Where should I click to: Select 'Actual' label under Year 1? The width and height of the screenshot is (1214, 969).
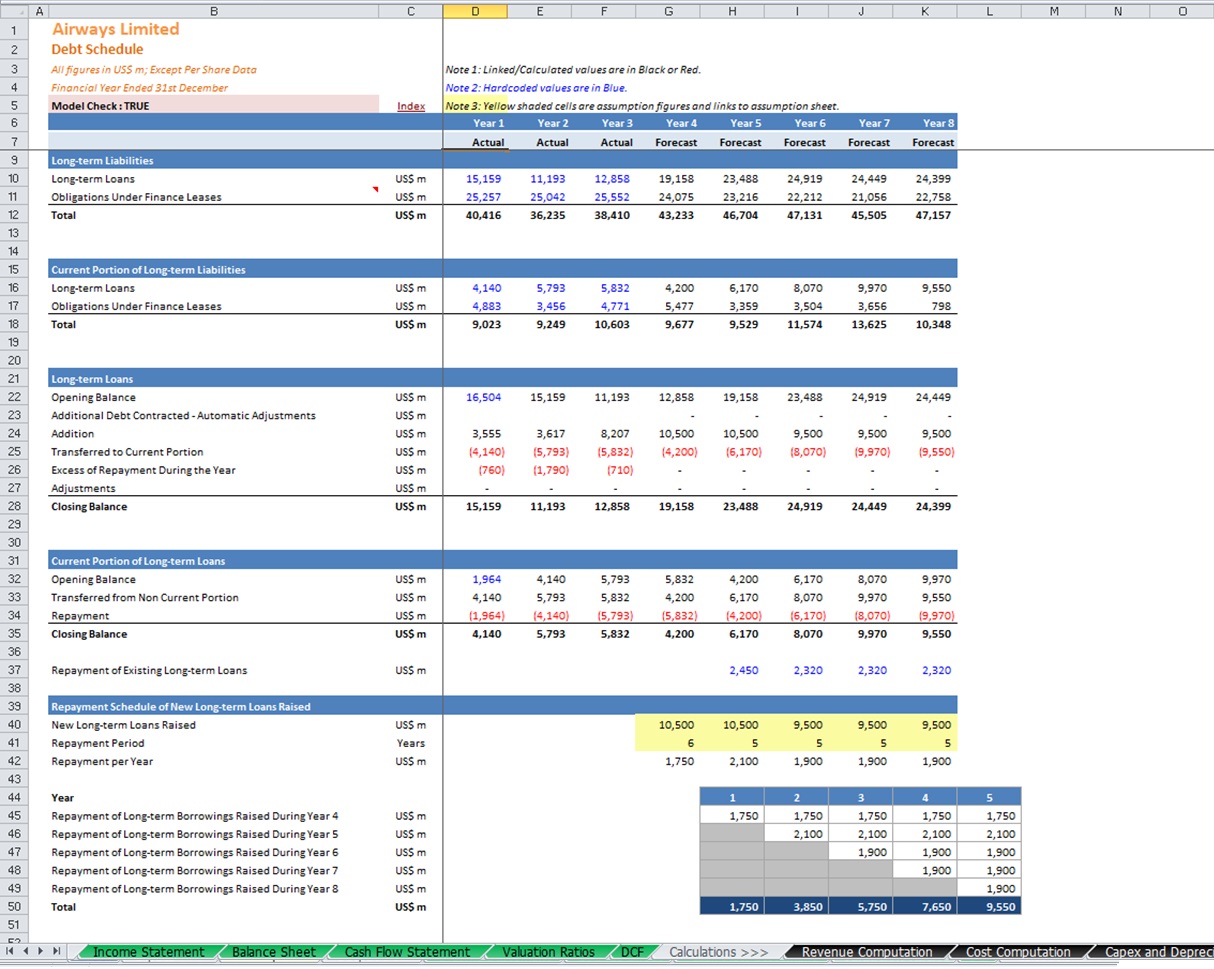[x=488, y=142]
